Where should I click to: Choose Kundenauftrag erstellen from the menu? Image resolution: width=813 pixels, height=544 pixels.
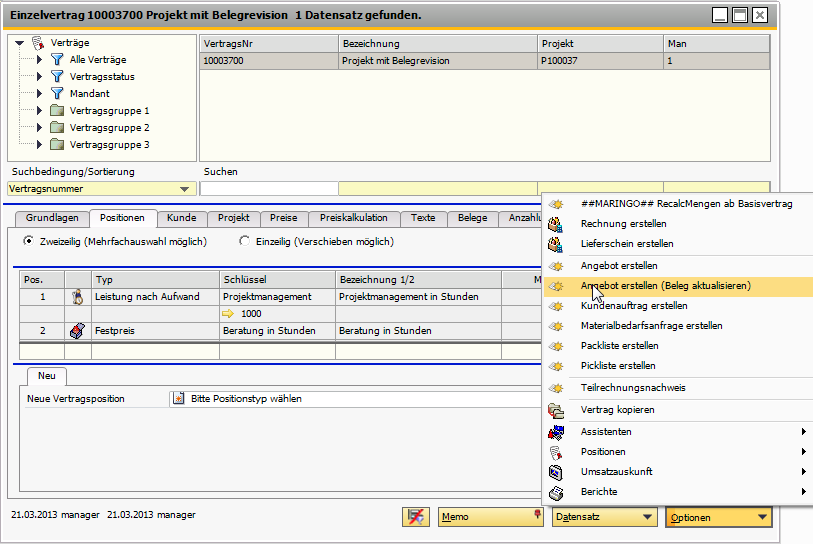coord(634,306)
